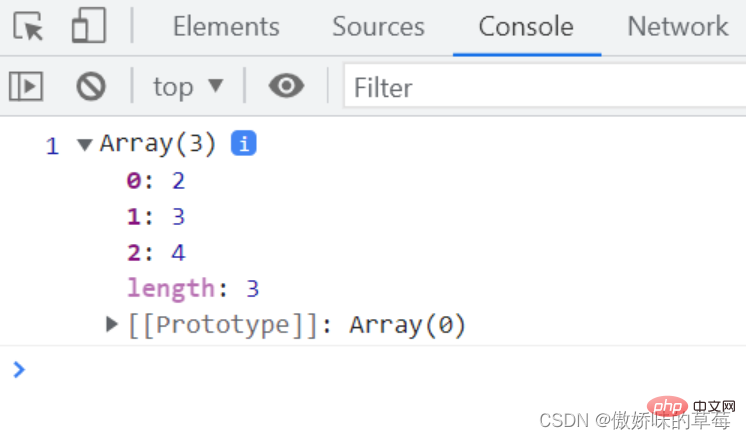Show the console sidebar panel

pos(26,87)
